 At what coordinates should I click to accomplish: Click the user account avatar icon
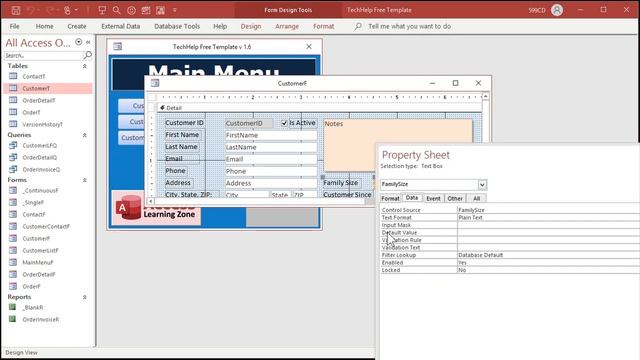557,10
